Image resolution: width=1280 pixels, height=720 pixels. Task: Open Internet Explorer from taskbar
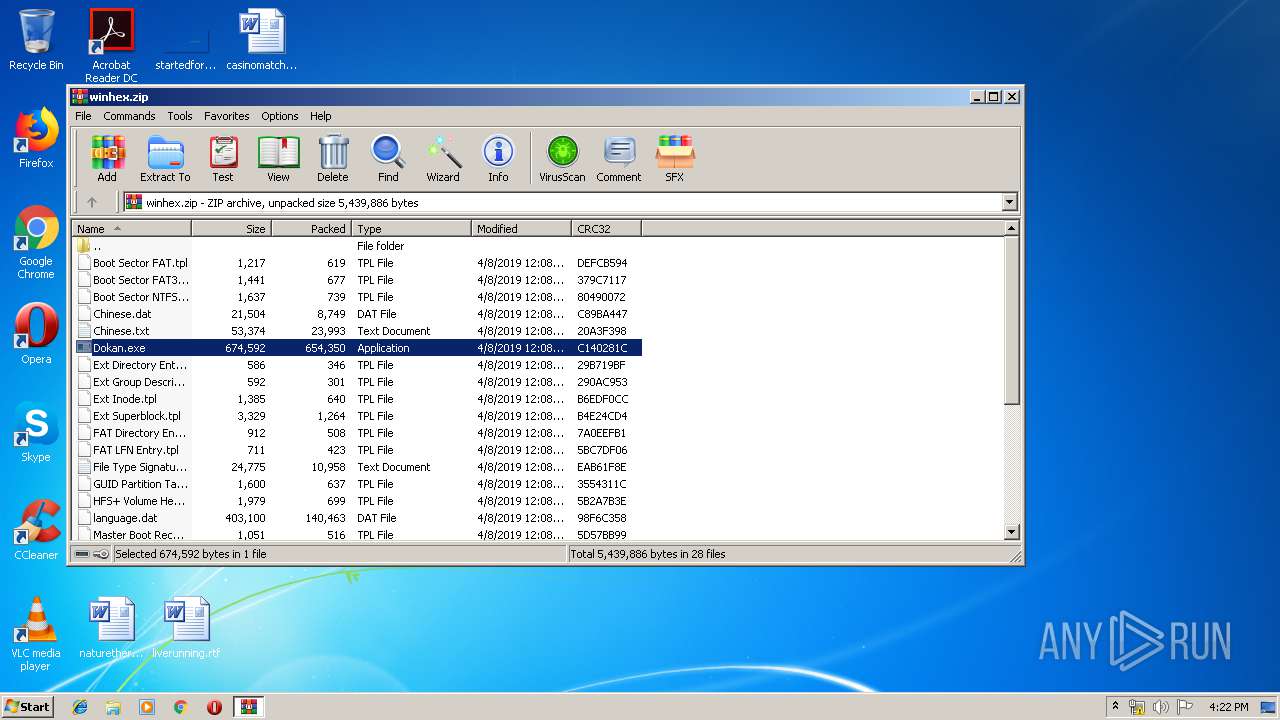(x=80, y=707)
